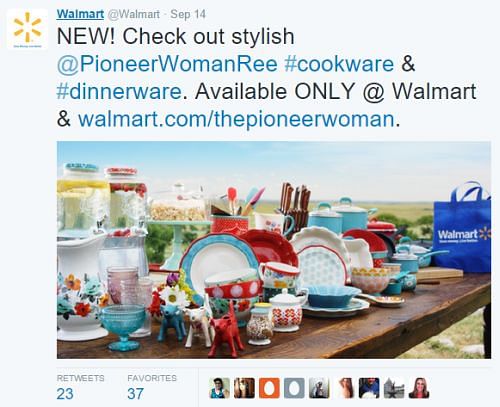
Task: Open the Sep 14 timestamp permalink
Action: 188,14
